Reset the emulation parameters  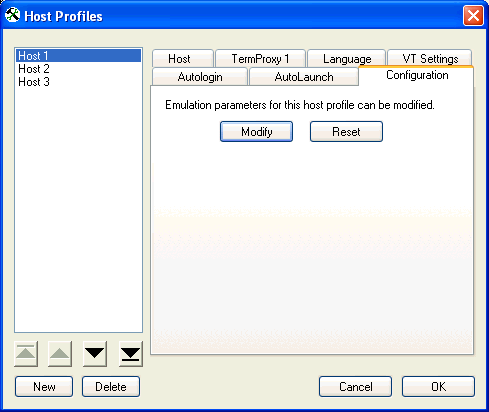(x=346, y=132)
